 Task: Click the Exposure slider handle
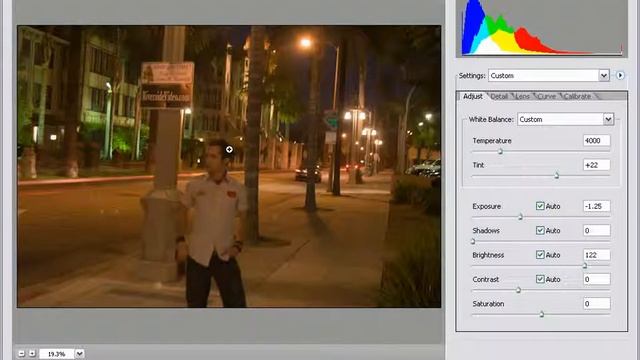coord(520,217)
